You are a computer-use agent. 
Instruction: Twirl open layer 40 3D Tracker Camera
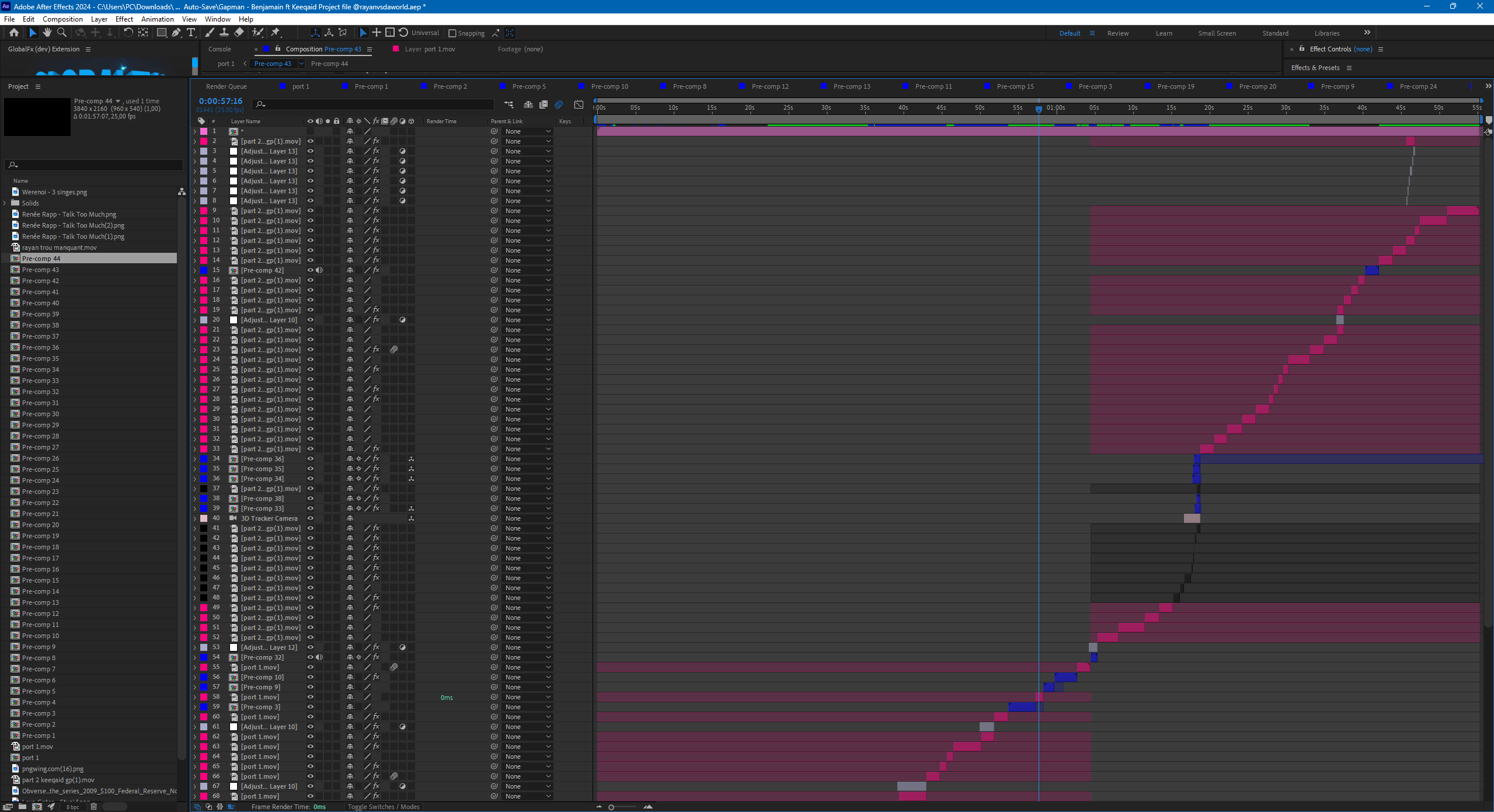click(x=195, y=518)
